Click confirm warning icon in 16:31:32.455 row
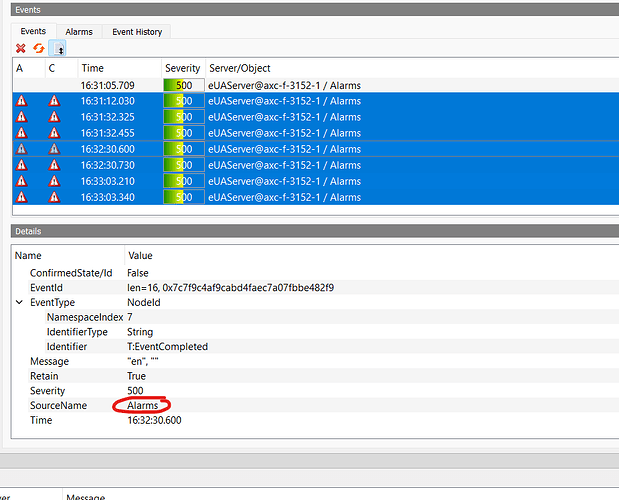Screen dimensions: 619x500 point(54,133)
